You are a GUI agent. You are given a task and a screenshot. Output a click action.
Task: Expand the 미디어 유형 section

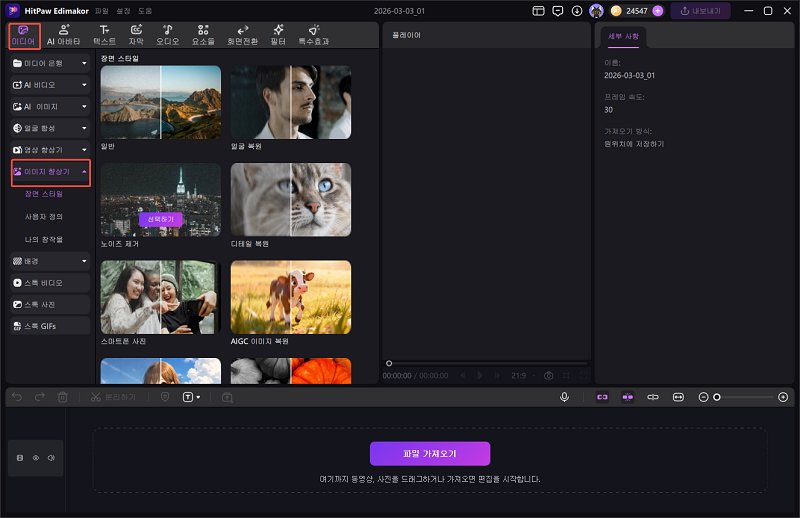pos(50,63)
